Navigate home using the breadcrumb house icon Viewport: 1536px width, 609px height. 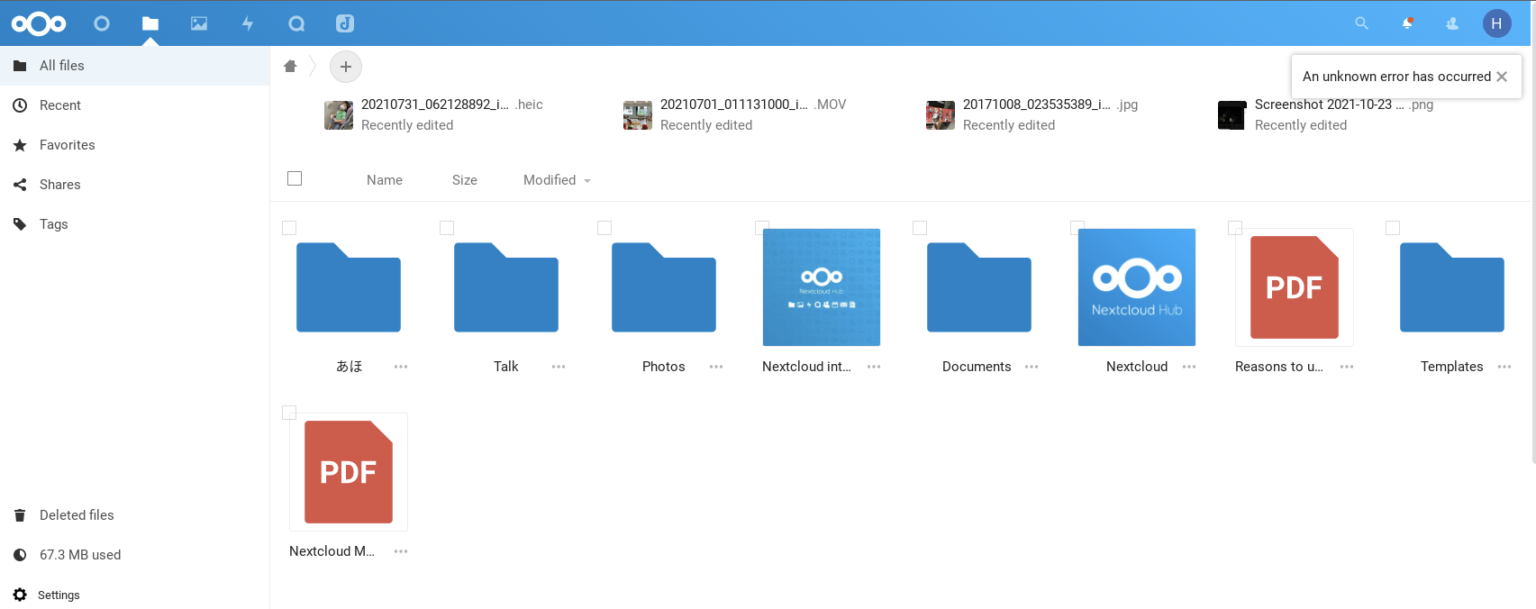[x=290, y=66]
